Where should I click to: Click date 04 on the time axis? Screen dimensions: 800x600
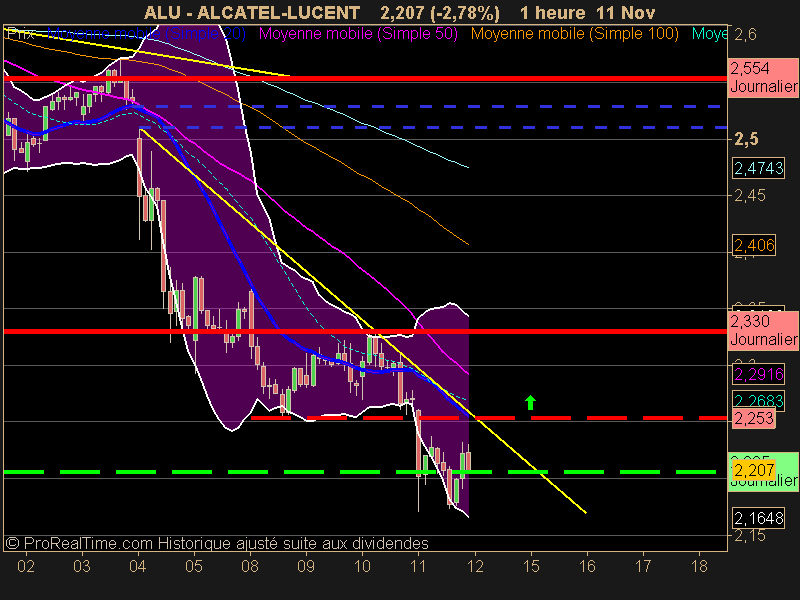click(138, 566)
